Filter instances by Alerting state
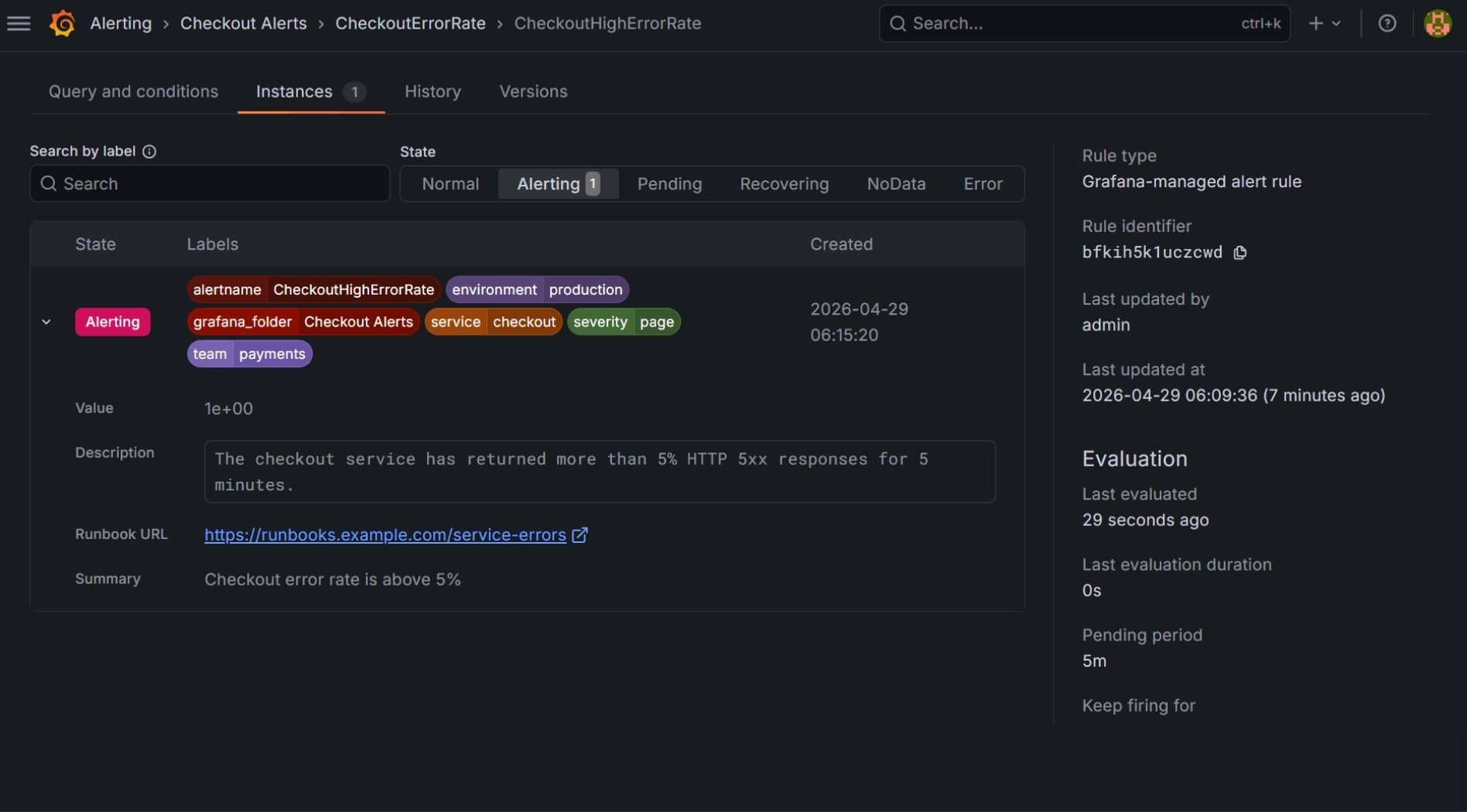The width and height of the screenshot is (1467, 812). (558, 184)
